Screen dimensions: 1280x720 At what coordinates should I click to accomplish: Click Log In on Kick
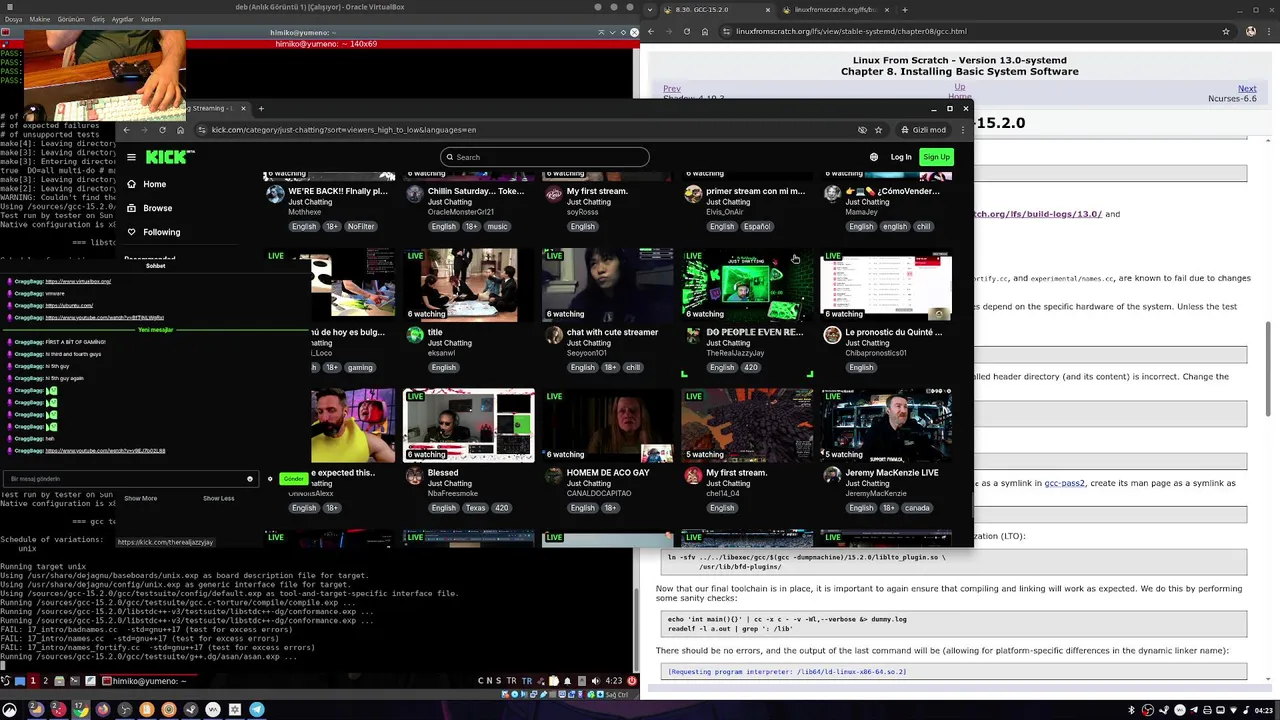(901, 157)
